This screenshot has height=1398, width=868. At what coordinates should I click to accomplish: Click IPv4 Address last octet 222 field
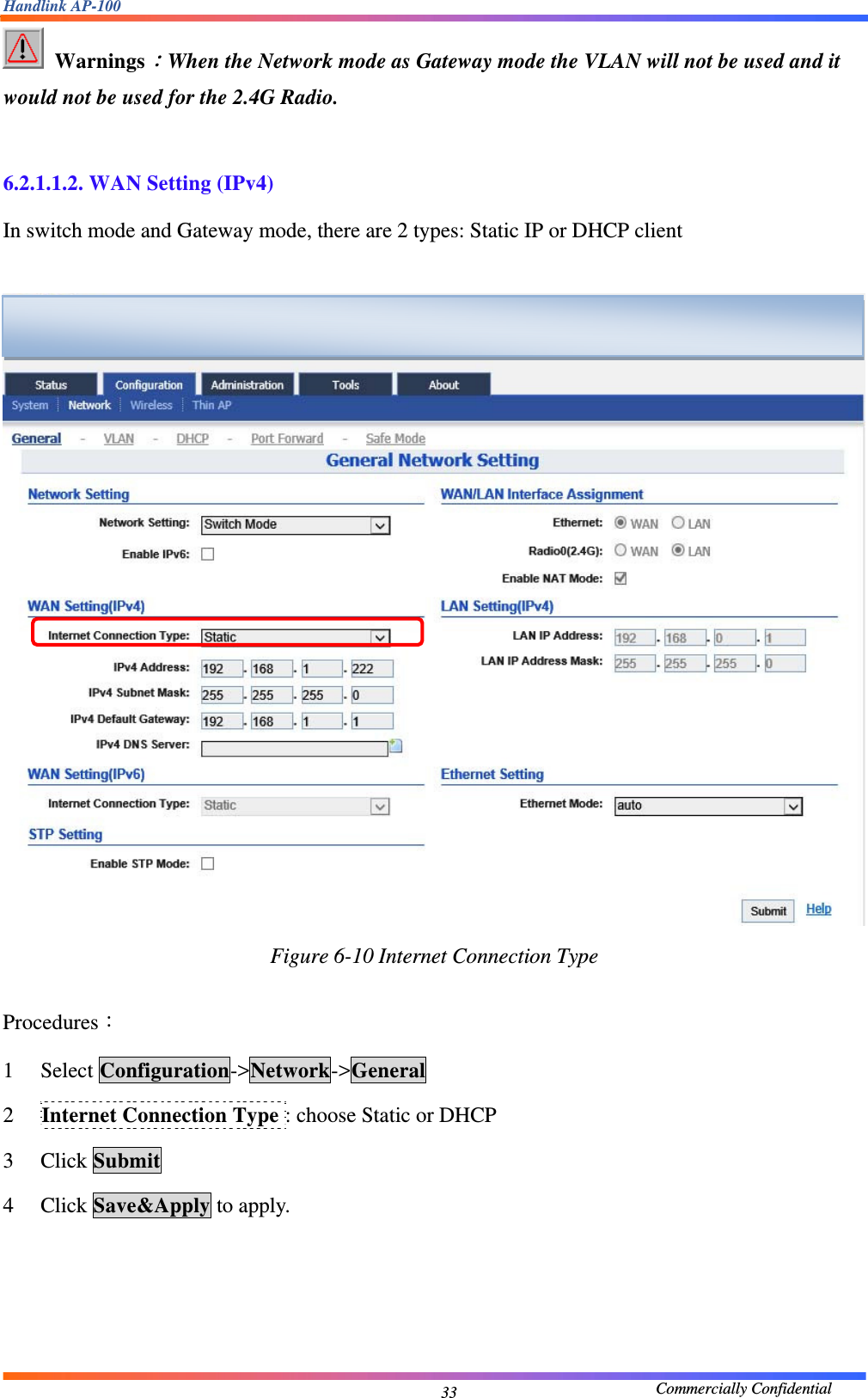pyautogui.click(x=372, y=669)
